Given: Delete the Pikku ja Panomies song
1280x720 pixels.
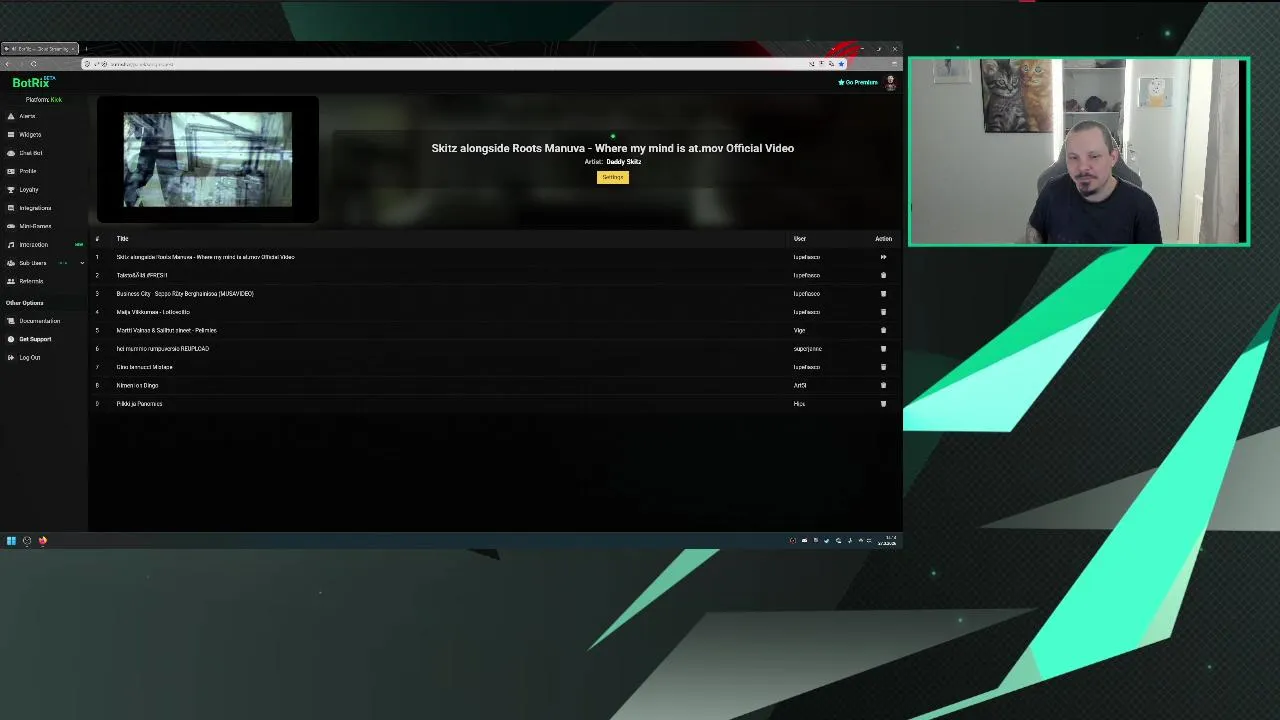Looking at the screenshot, I should (883, 404).
